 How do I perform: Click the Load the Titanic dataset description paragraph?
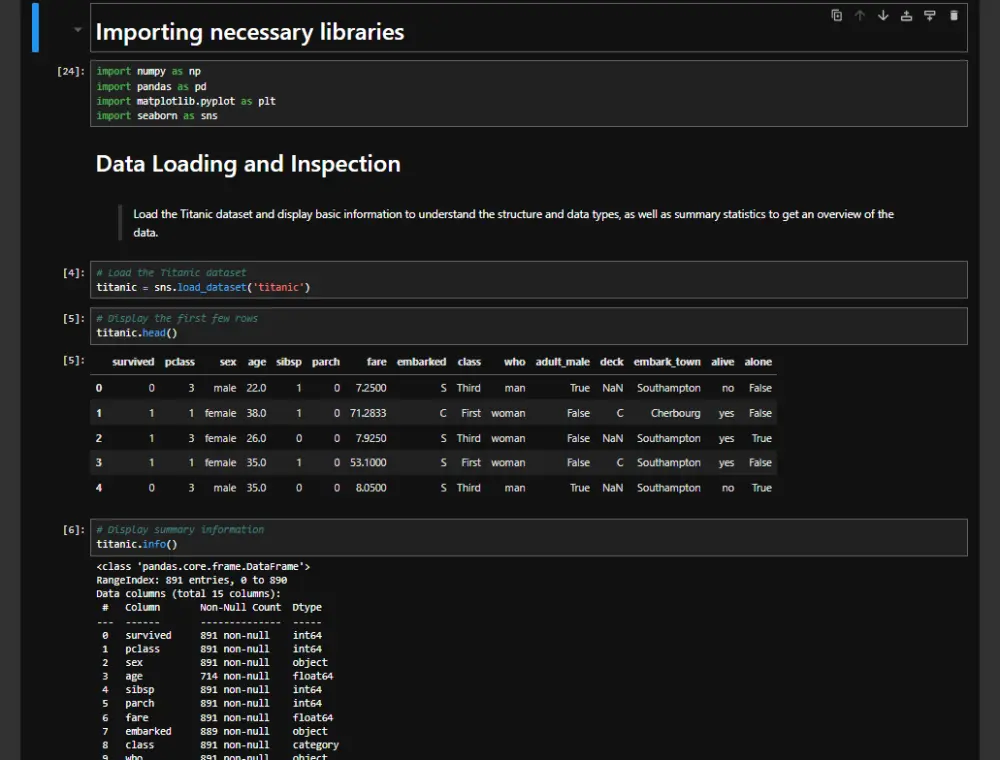(x=513, y=223)
